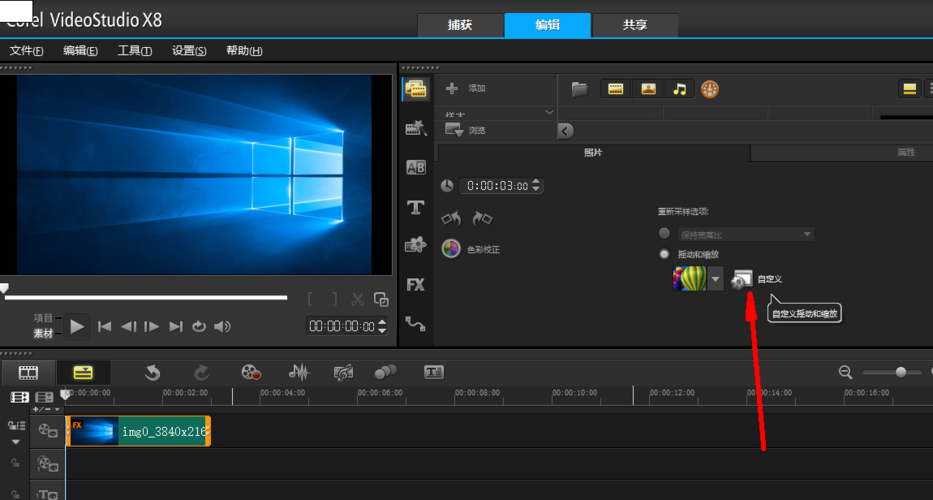Play the preview with the Play button
The image size is (933, 500).
coord(77,326)
